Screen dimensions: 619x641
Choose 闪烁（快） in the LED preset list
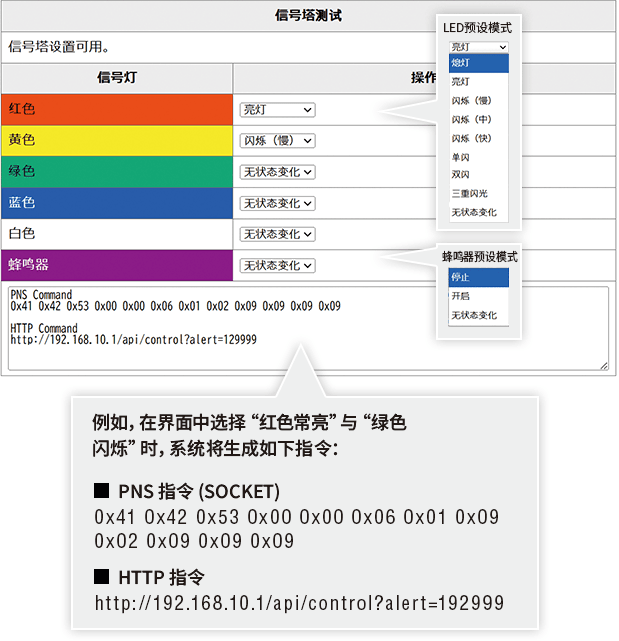(478, 138)
